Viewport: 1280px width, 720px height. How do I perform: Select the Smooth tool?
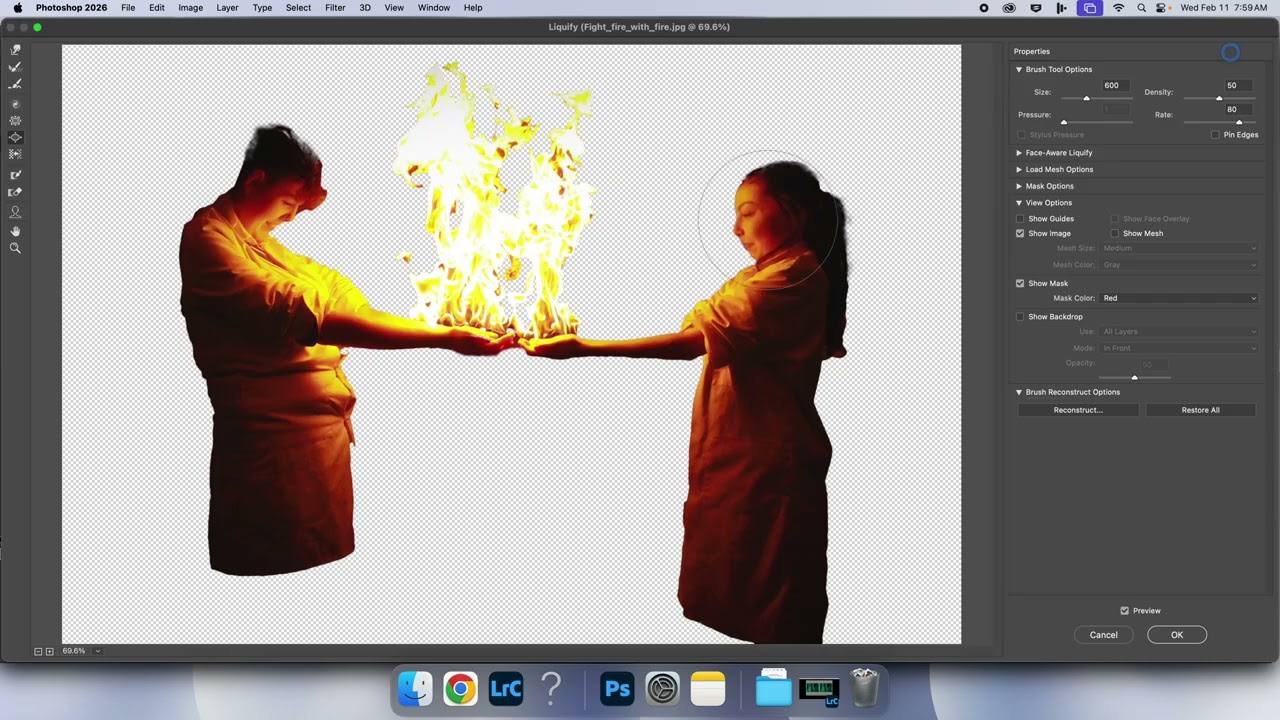coord(15,84)
